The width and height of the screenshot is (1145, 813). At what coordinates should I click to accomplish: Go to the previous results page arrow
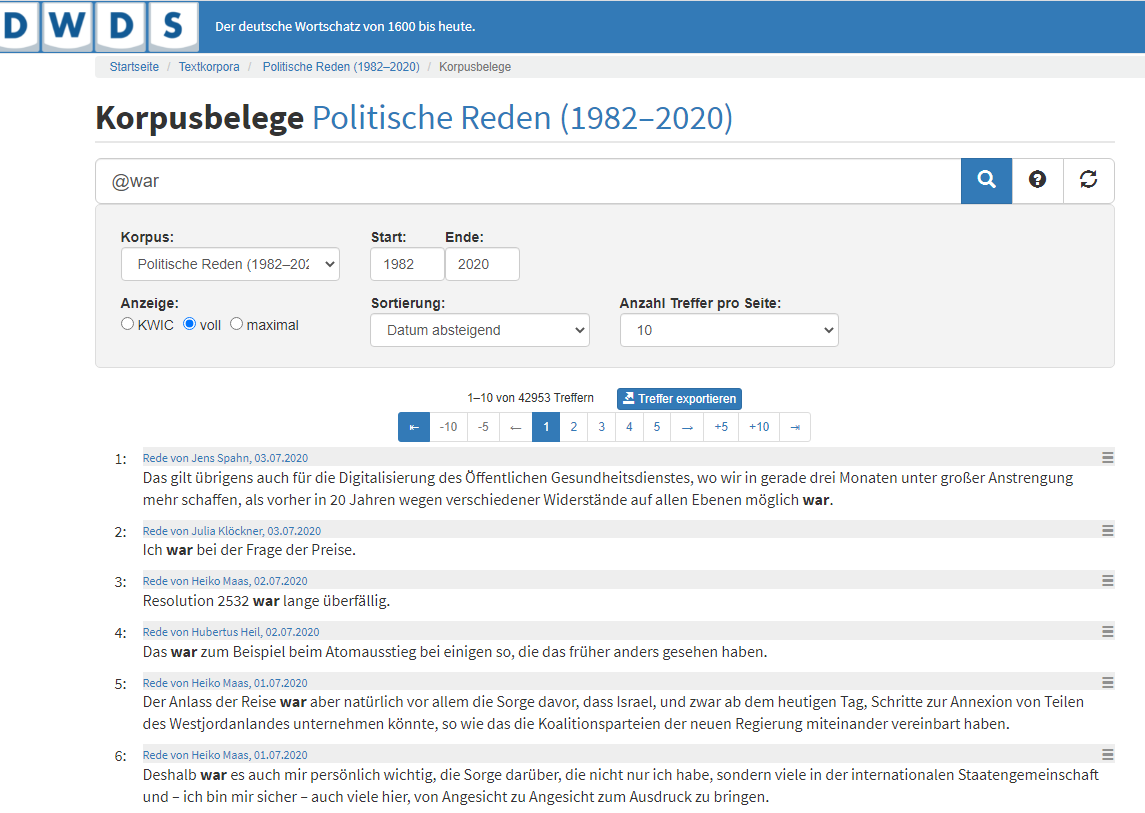point(516,427)
